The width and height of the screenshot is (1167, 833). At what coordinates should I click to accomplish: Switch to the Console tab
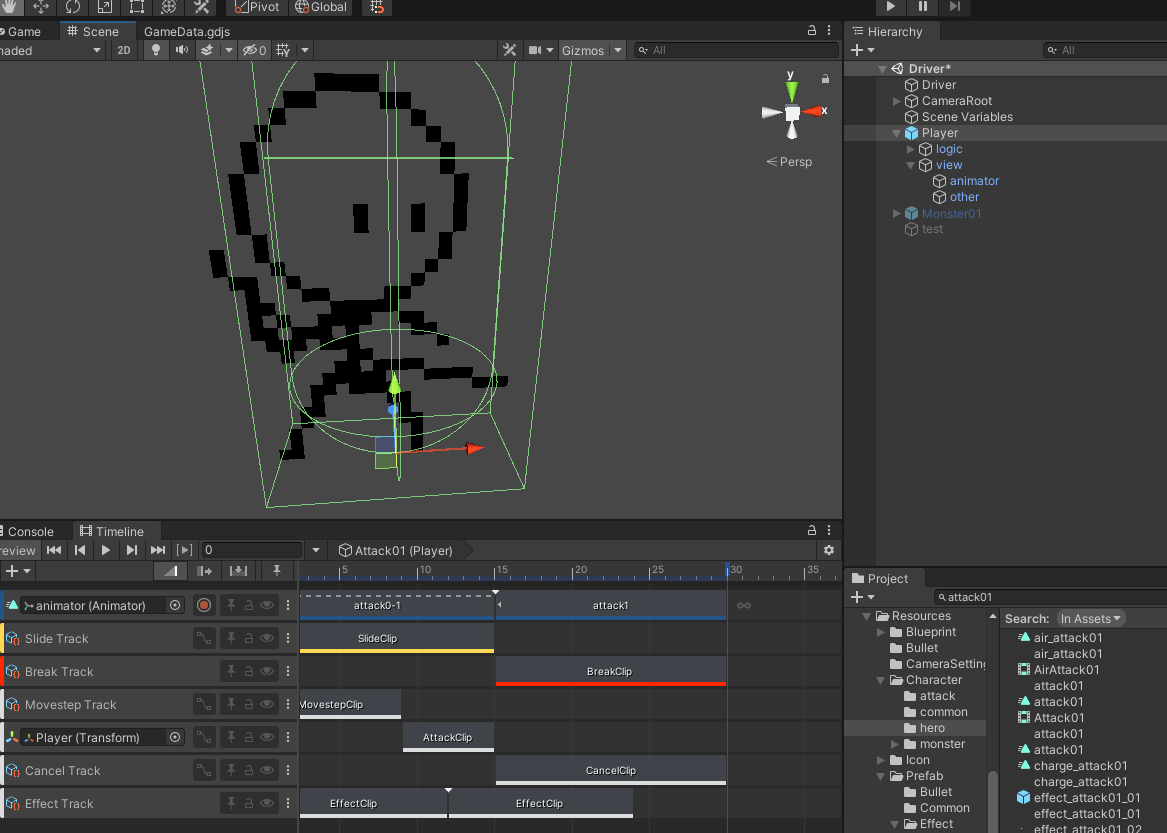click(x=30, y=531)
